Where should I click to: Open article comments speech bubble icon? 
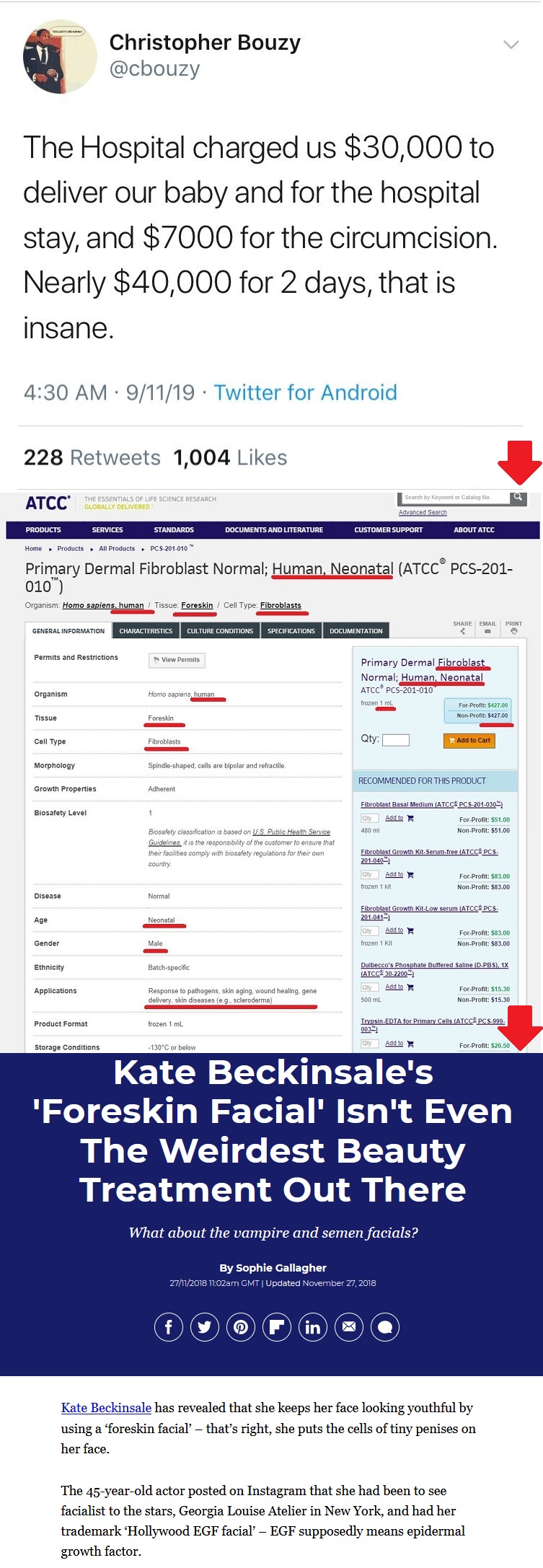385,1326
